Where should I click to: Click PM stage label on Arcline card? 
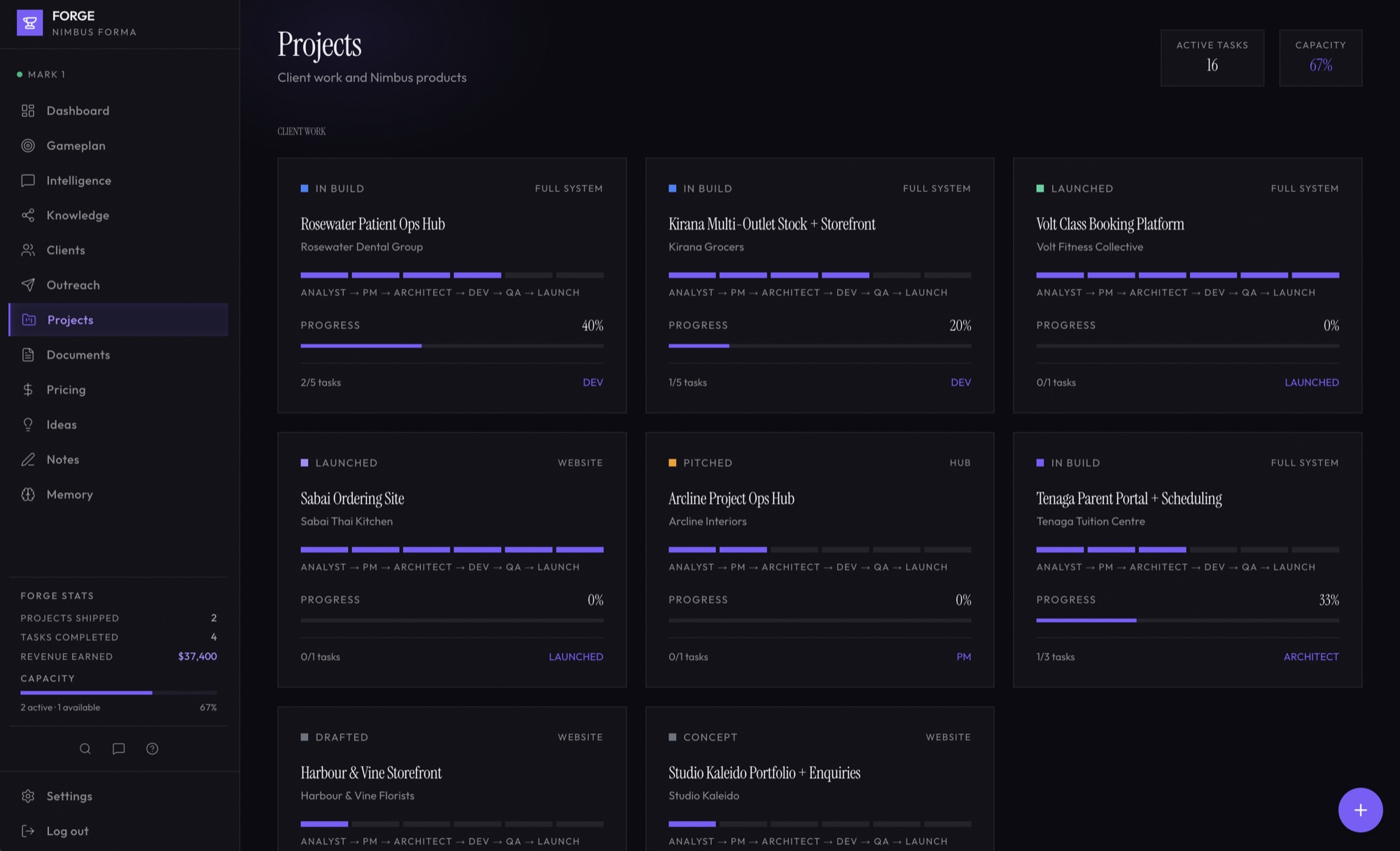pyautogui.click(x=964, y=656)
